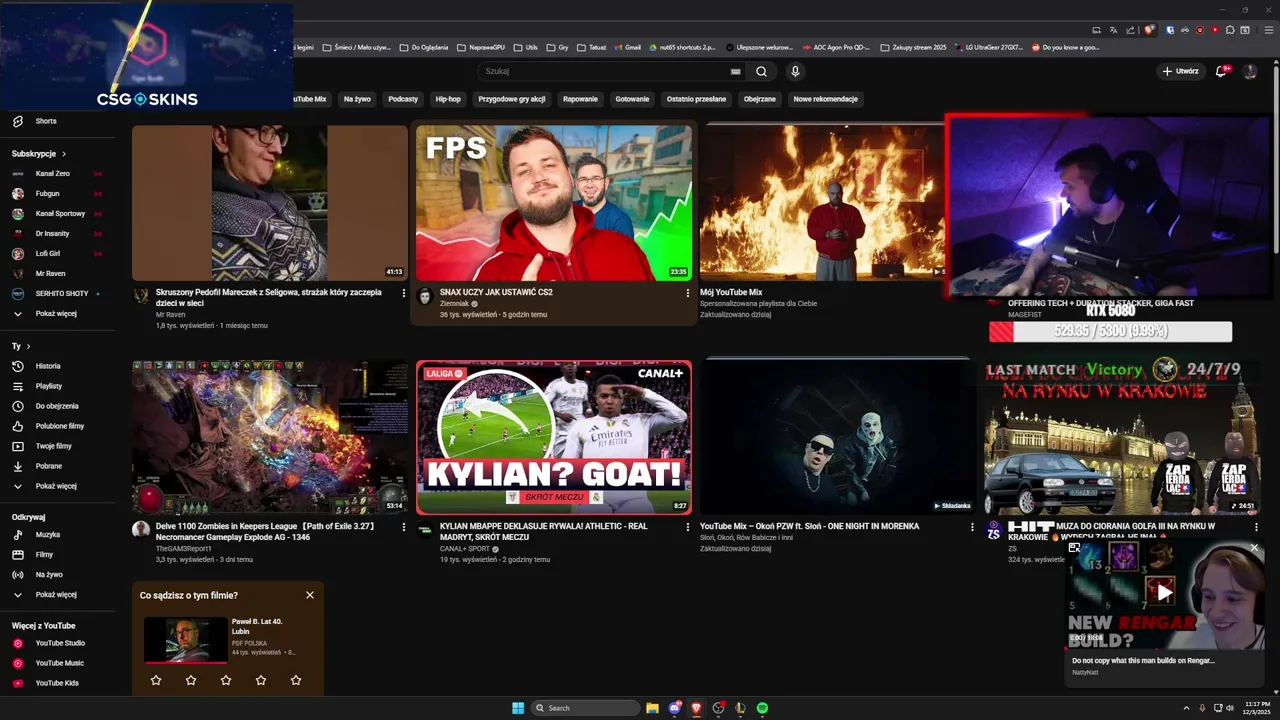
Task: Open the on-screen keyboard icon in search box
Action: coord(736,72)
